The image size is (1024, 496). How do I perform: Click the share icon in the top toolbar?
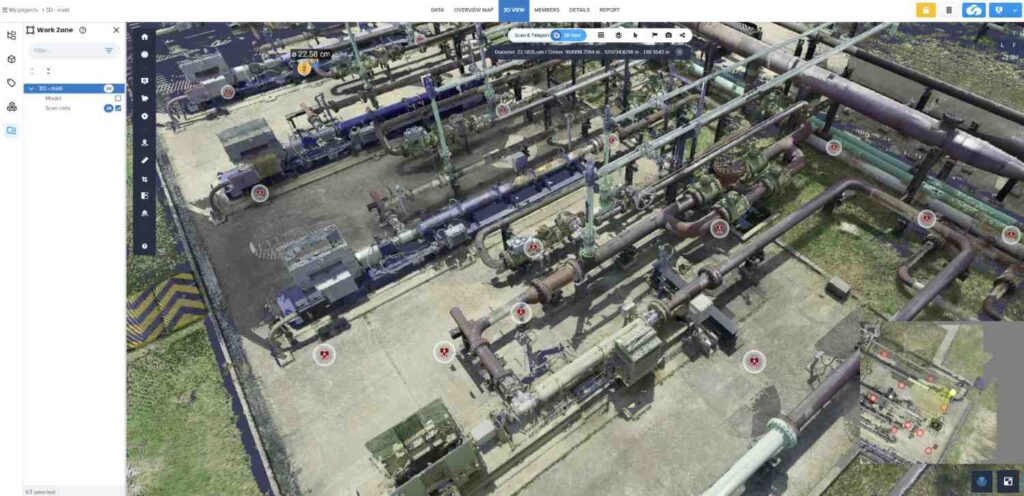click(682, 35)
